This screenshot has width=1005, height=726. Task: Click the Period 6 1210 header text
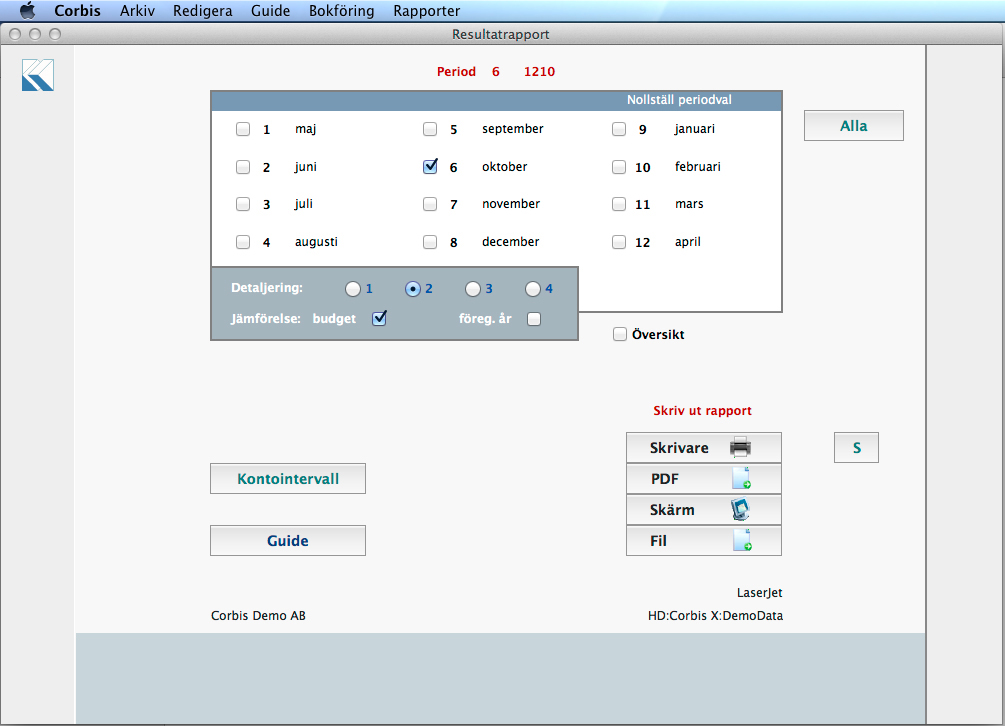point(496,72)
